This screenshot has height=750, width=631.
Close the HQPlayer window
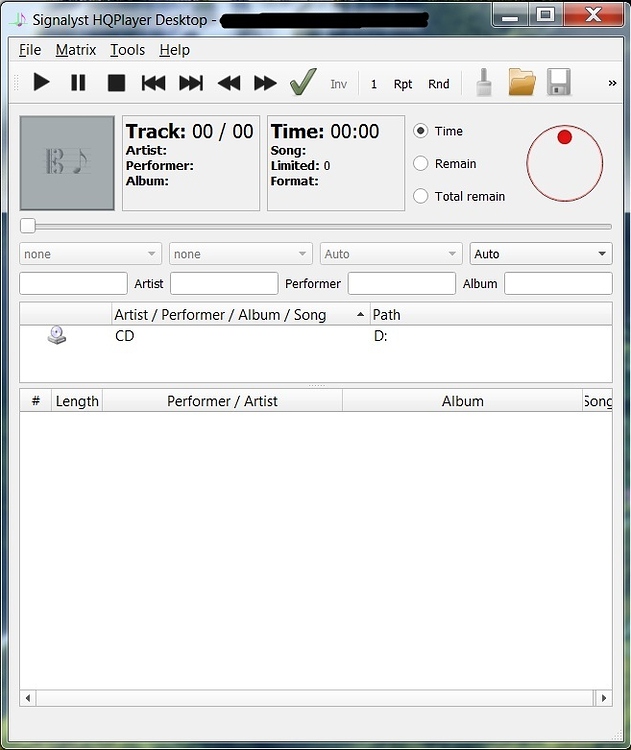click(594, 14)
